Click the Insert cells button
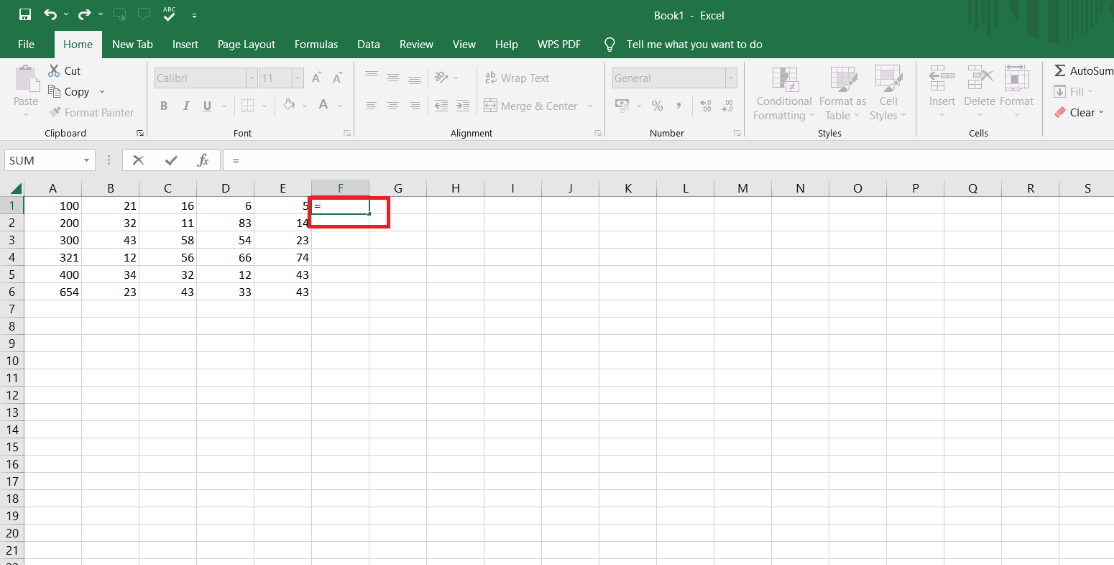 [942, 91]
